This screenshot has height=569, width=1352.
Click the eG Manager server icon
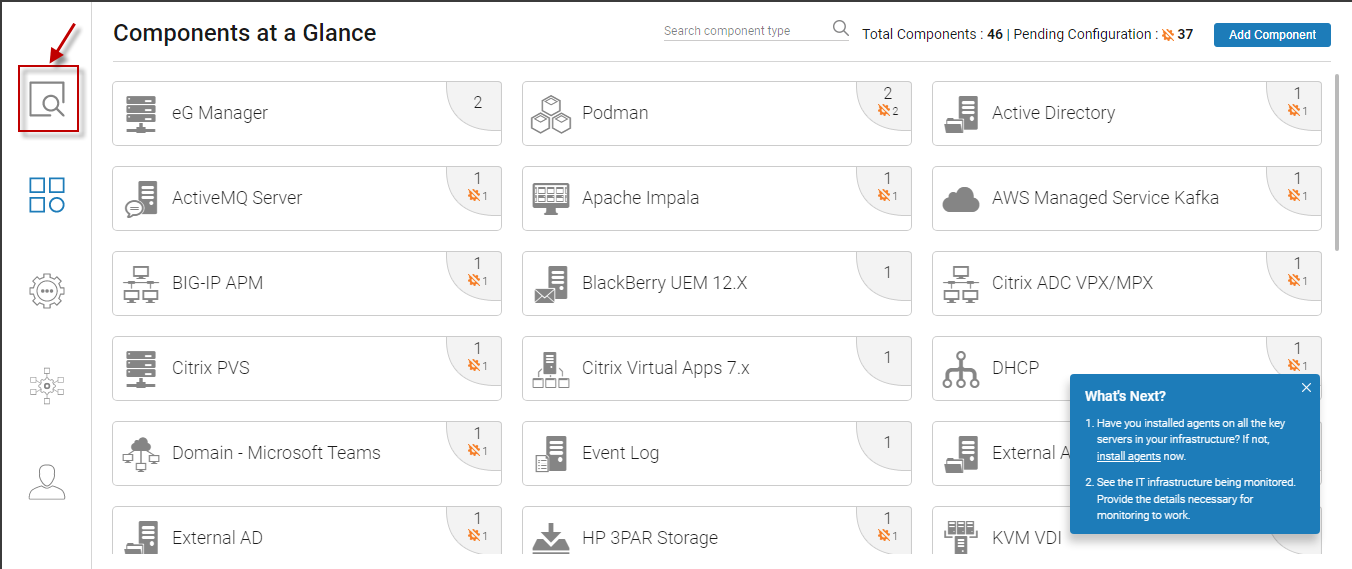click(x=141, y=114)
